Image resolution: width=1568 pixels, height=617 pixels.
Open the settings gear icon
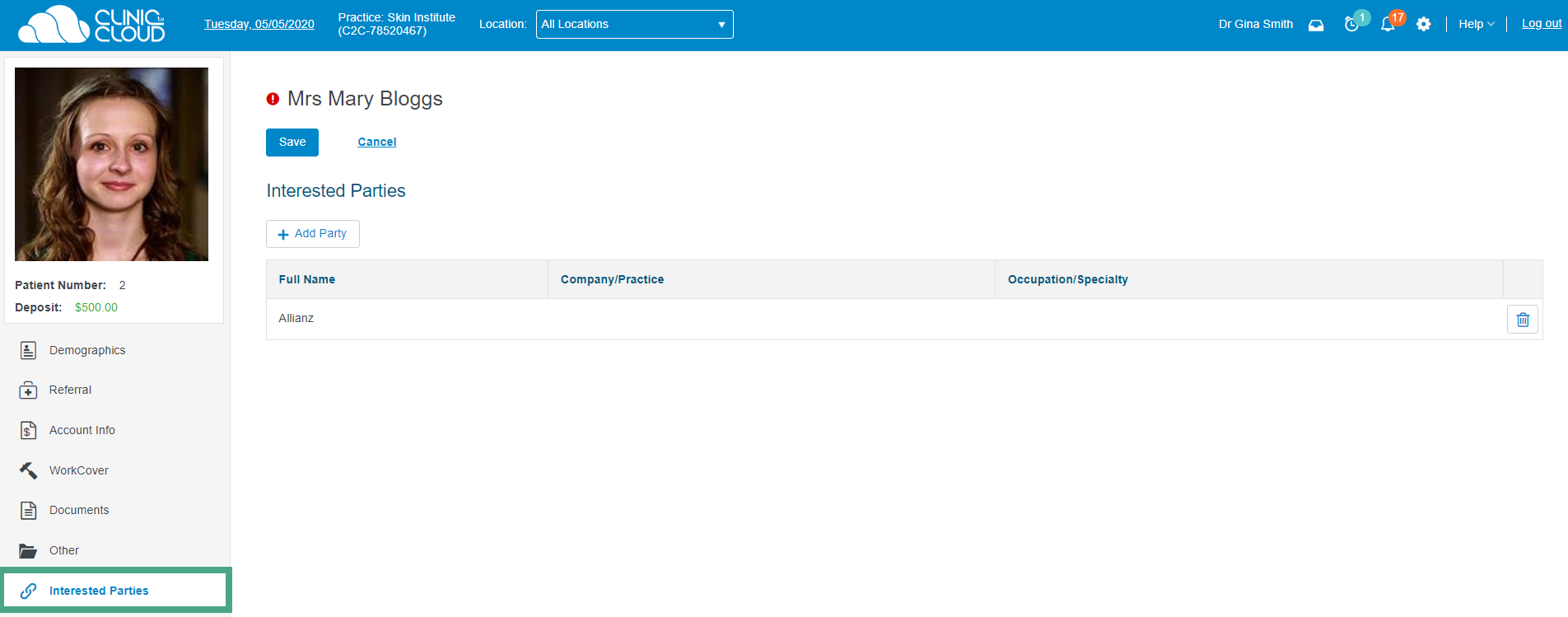click(x=1424, y=25)
